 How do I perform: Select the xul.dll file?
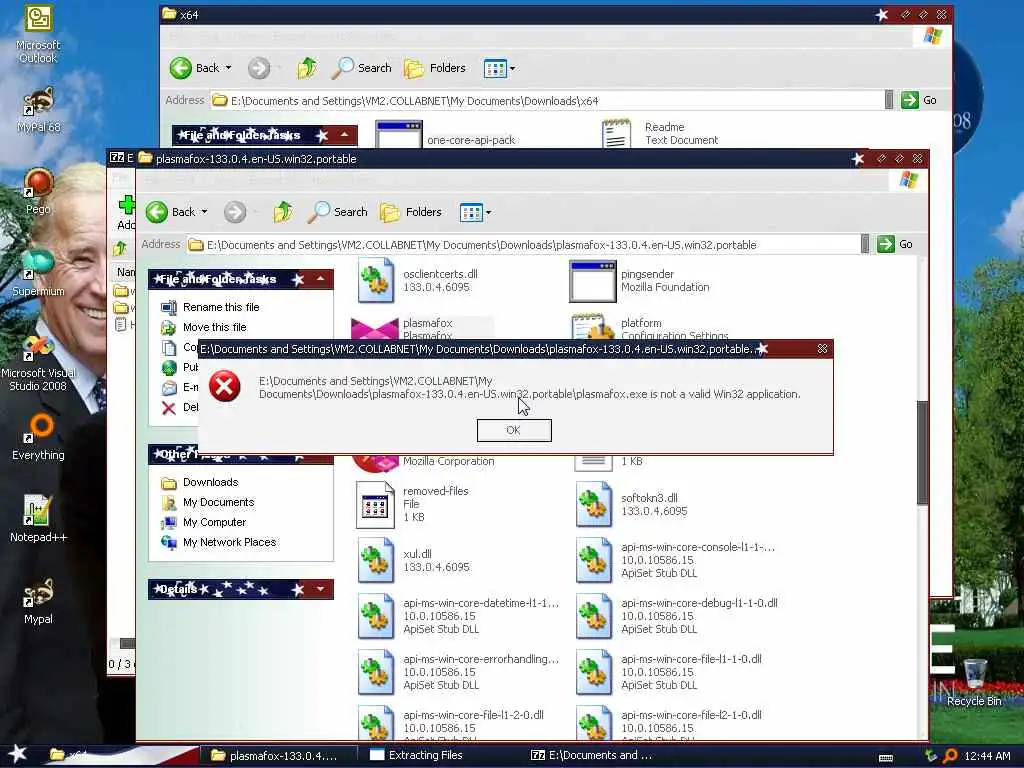413,560
